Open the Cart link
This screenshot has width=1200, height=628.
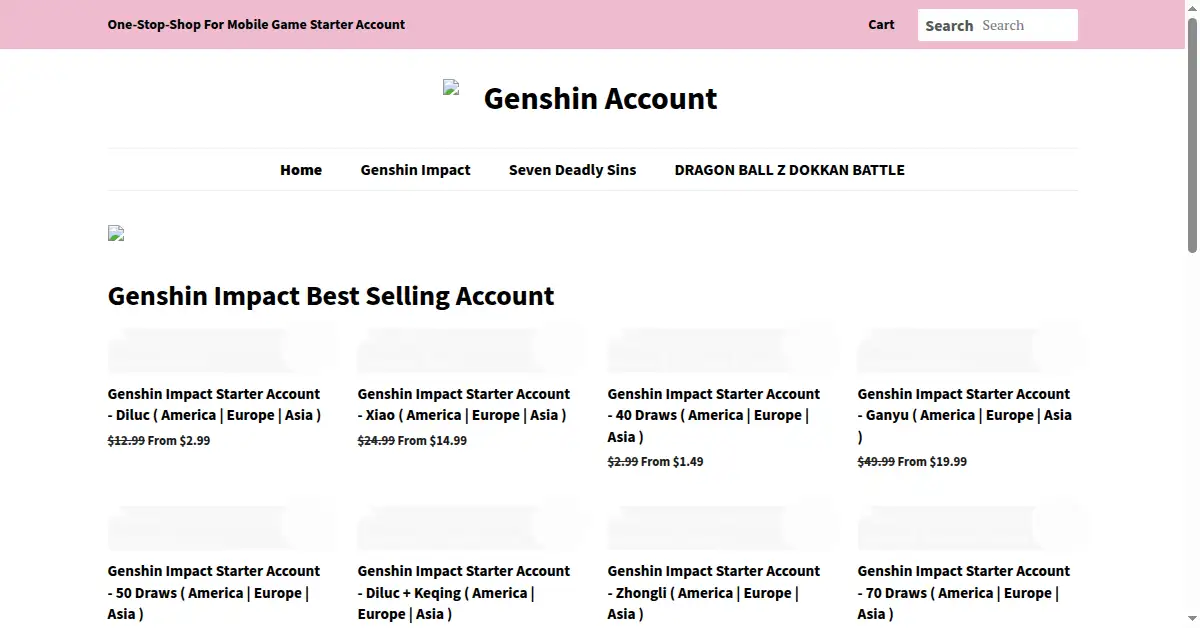pos(881,24)
